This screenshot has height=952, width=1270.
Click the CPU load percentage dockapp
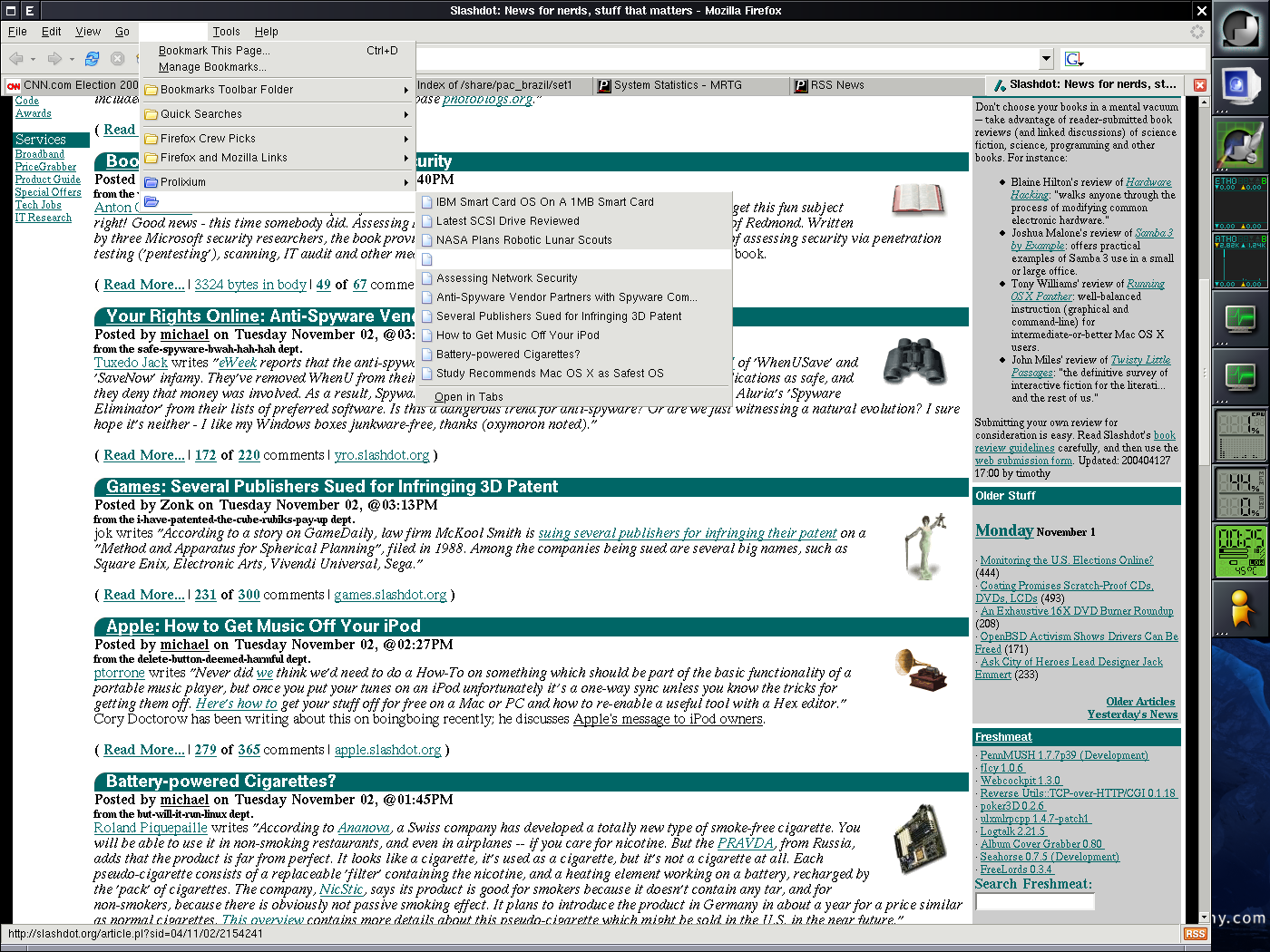1240,434
